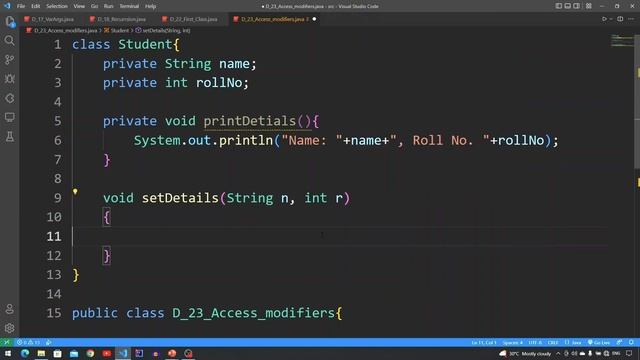Split the editor to the right
Image resolution: width=640 pixels, height=360 pixels.
pyautogui.click(x=620, y=19)
